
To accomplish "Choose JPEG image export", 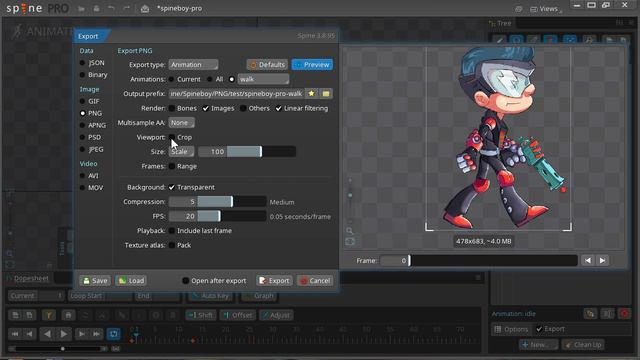I will point(92,149).
